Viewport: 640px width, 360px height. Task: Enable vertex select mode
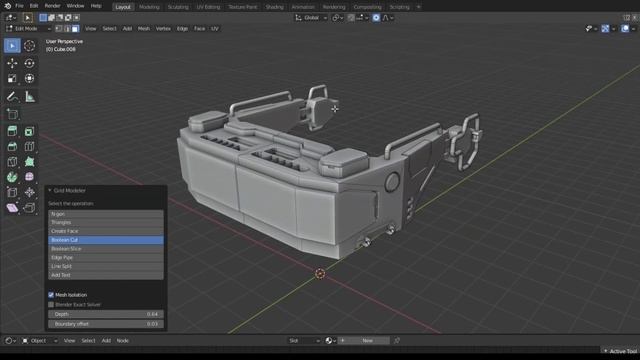pyautogui.click(x=59, y=29)
